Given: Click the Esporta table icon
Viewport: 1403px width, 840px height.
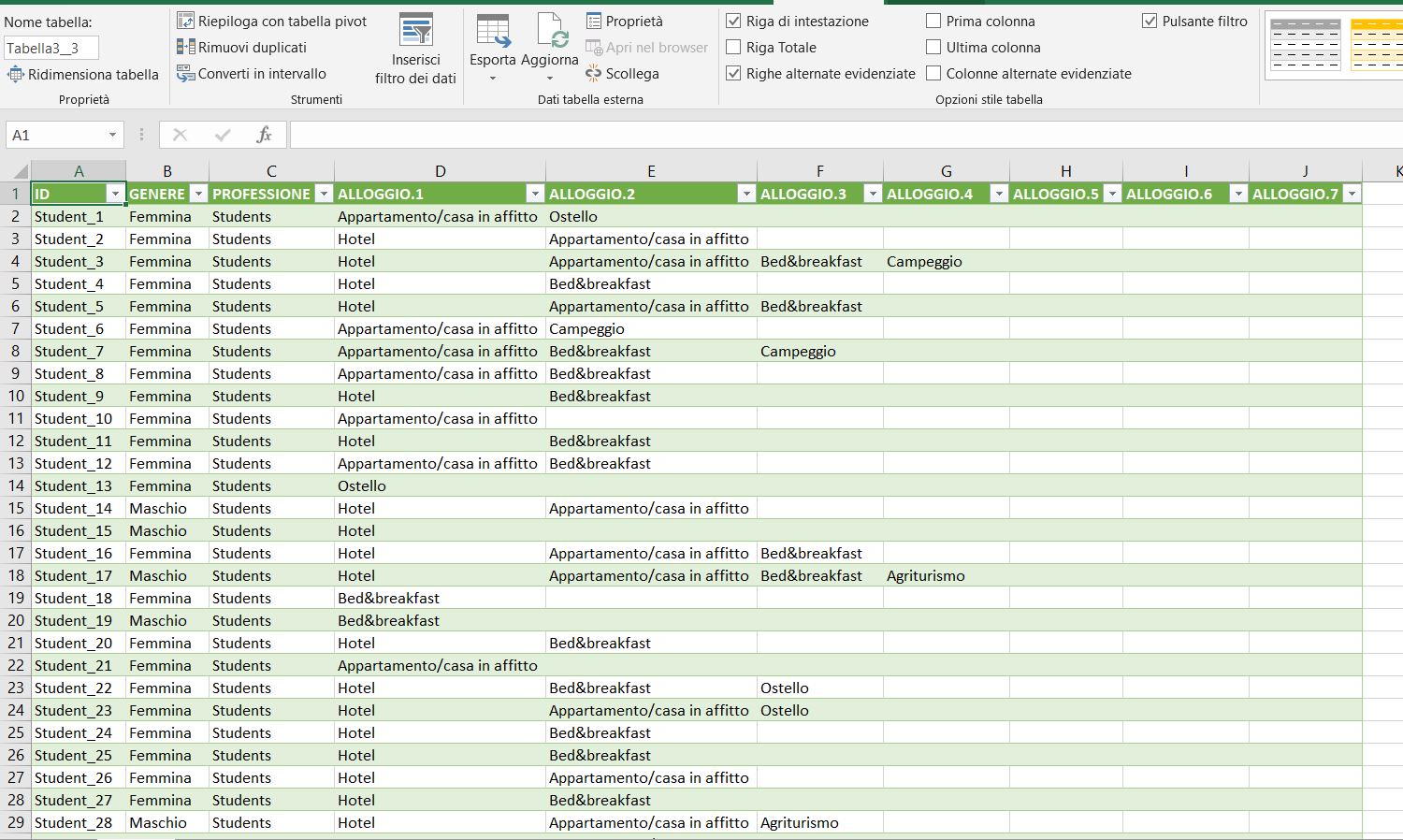Looking at the screenshot, I should coord(493,32).
